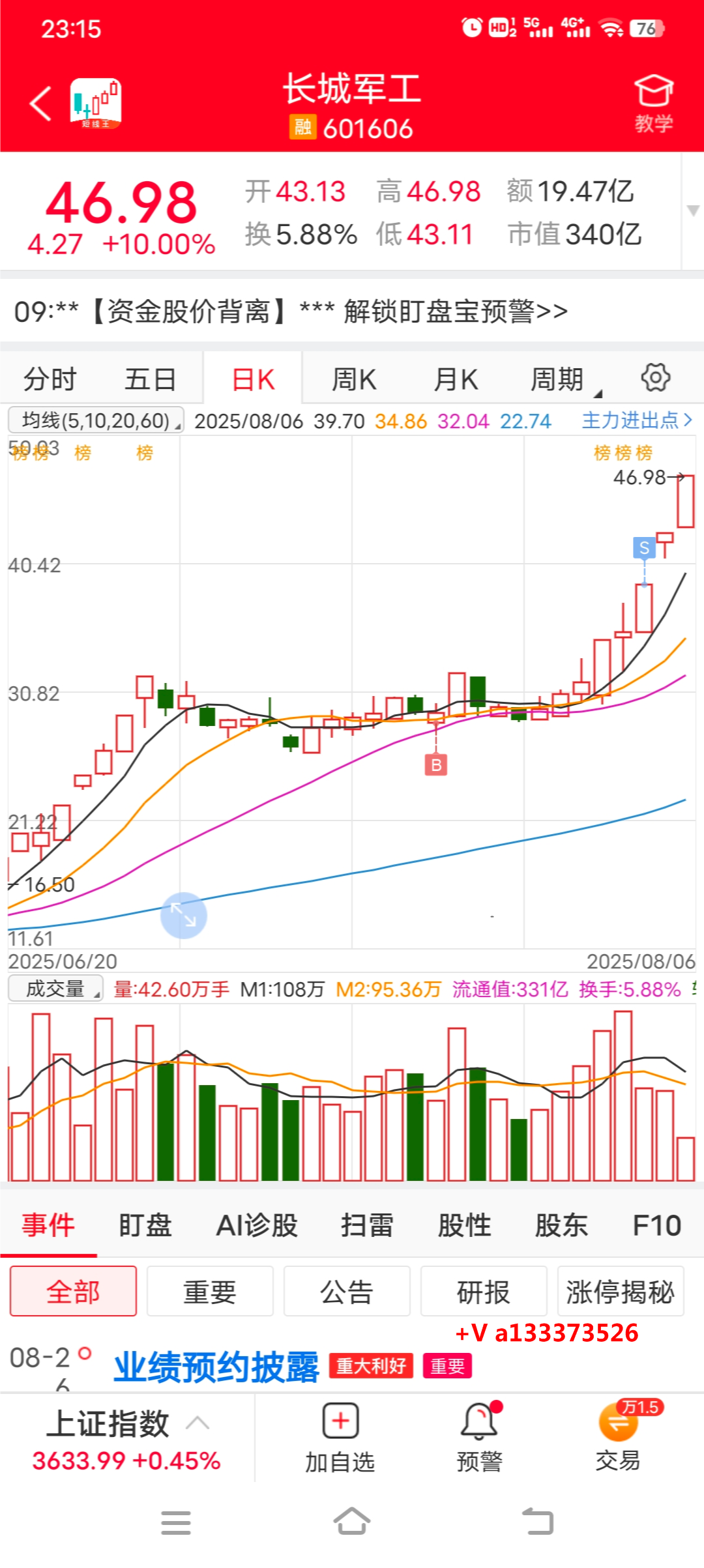Tap the tallest volume bar near the chart's right end
704x1568 pixels.
[x=623, y=1096]
